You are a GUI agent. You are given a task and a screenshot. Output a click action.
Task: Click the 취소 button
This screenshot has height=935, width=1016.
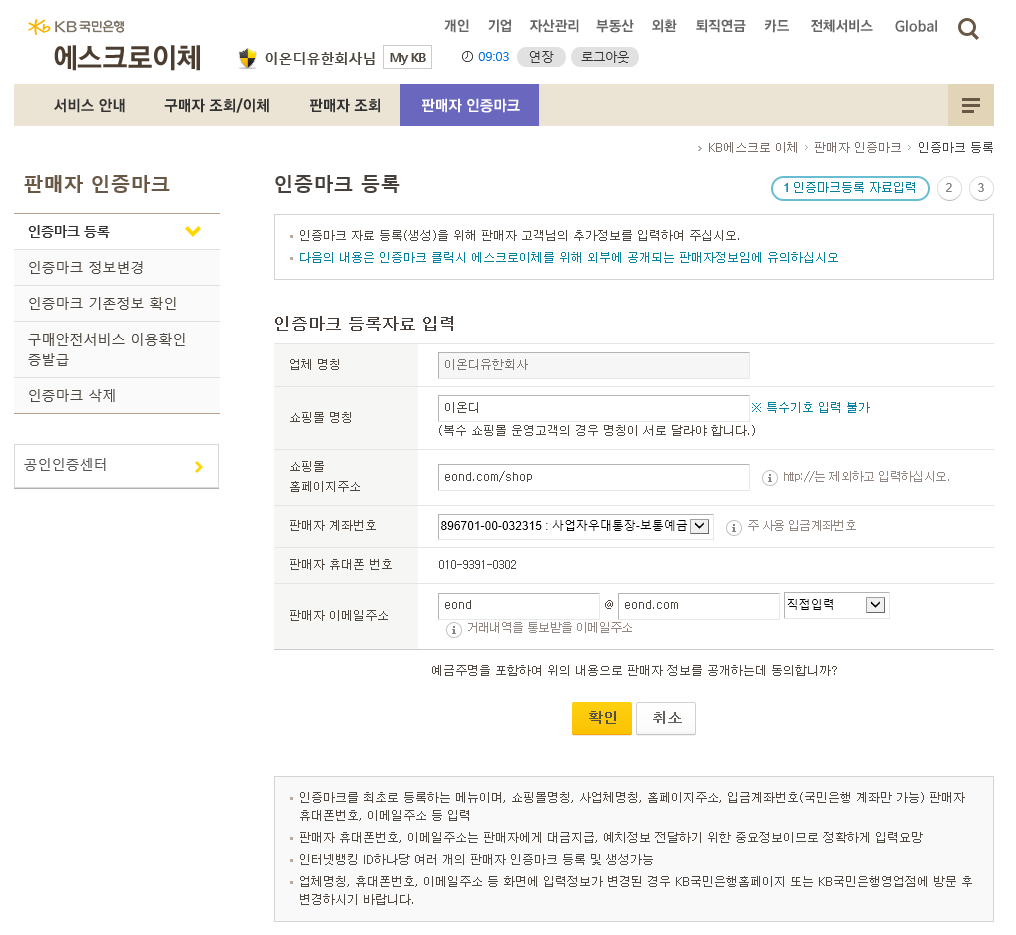665,718
